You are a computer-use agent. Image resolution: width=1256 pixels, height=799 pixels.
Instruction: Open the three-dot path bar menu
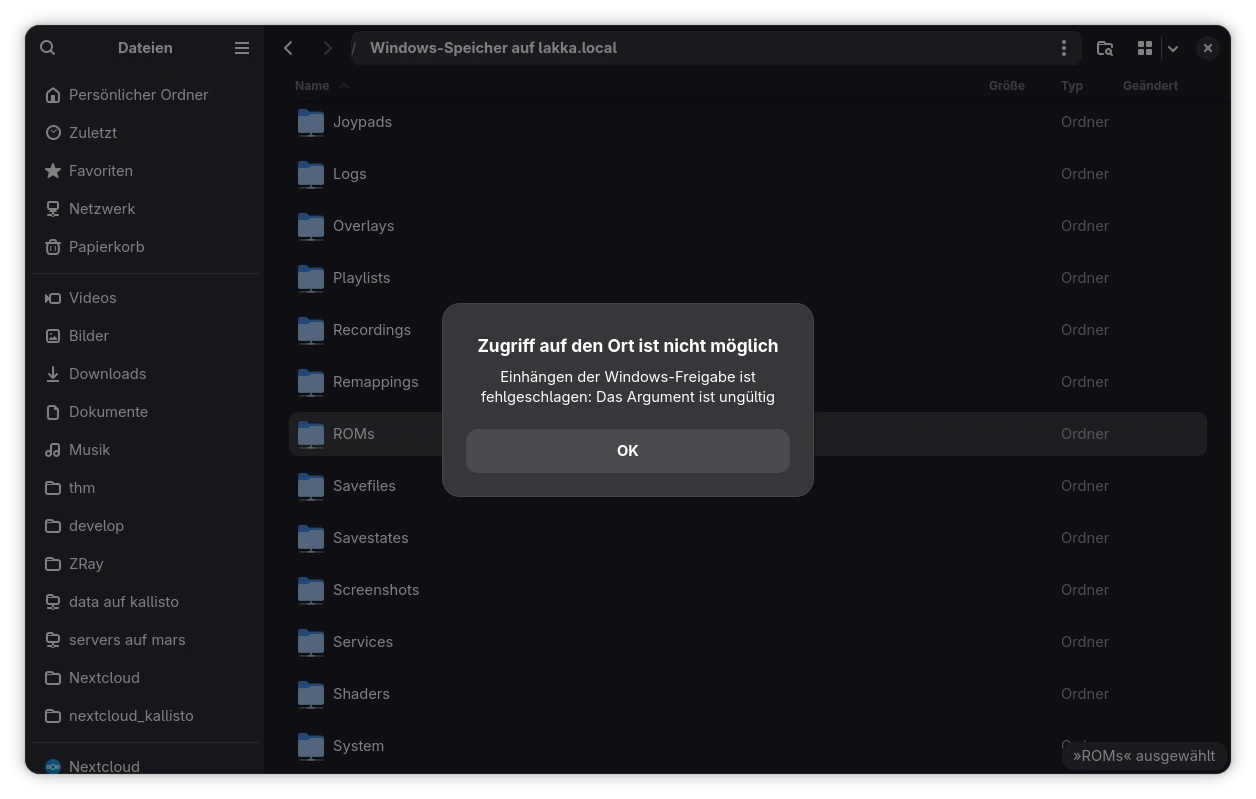click(x=1064, y=48)
